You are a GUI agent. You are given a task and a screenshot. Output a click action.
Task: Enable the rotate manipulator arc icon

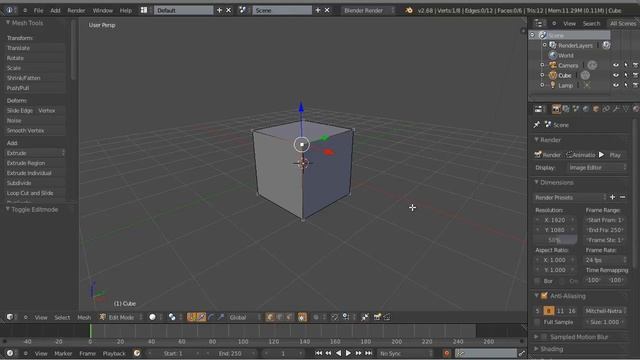[211, 317]
